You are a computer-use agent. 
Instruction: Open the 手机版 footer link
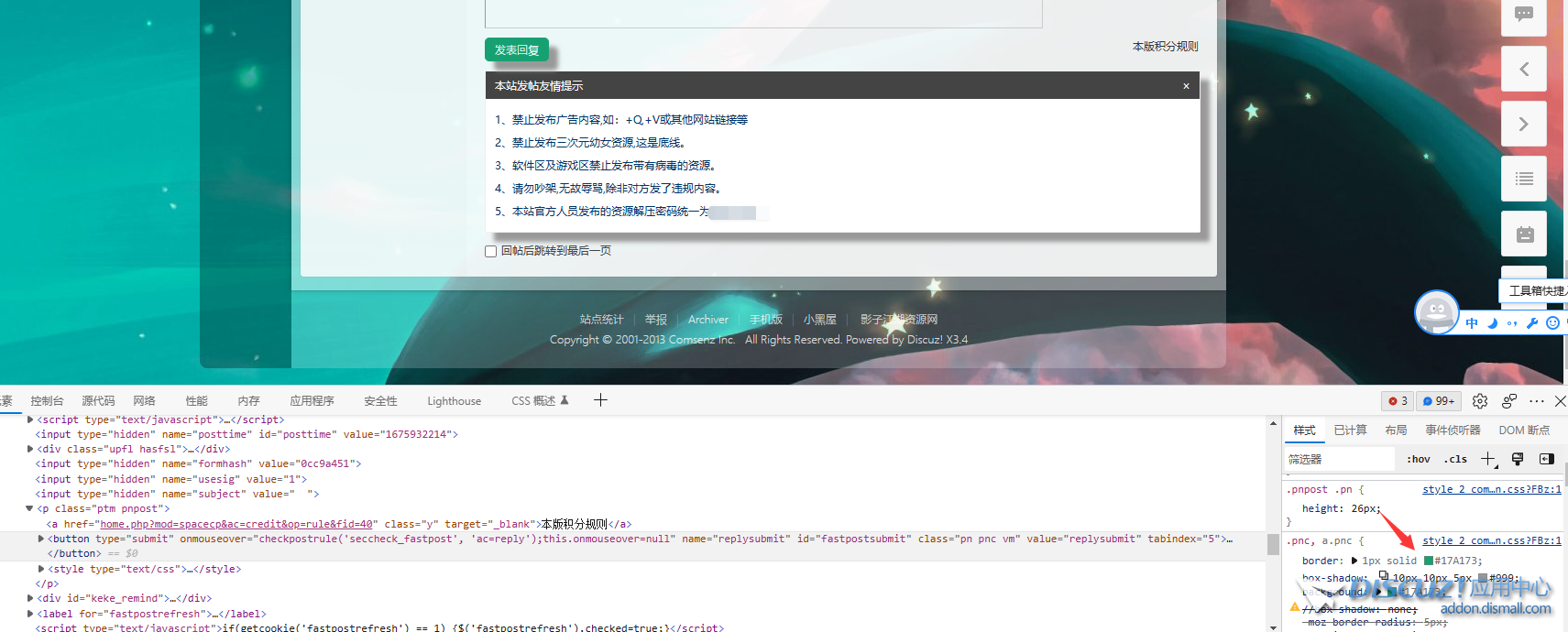pyautogui.click(x=766, y=320)
